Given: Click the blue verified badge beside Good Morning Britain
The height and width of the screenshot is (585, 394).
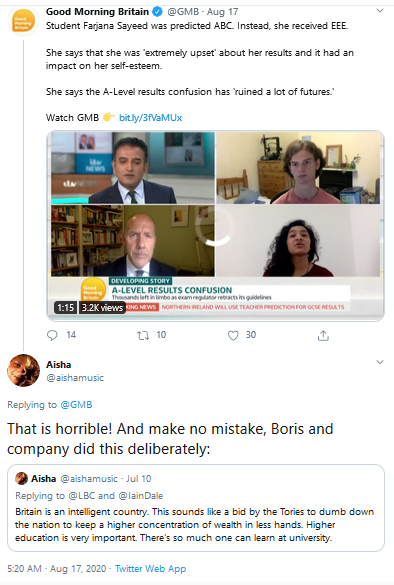Looking at the screenshot, I should pos(157,12).
